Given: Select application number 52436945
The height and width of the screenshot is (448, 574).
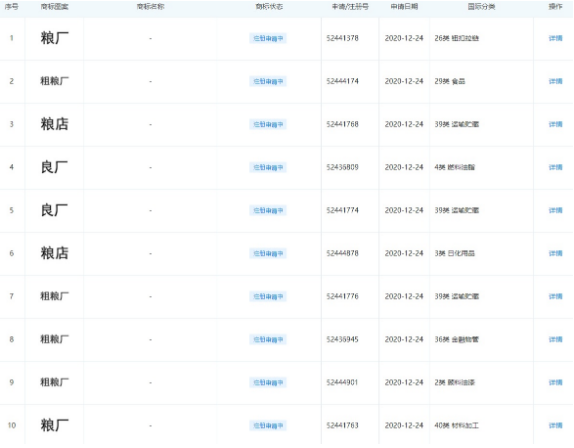Looking at the screenshot, I should pos(342,339).
